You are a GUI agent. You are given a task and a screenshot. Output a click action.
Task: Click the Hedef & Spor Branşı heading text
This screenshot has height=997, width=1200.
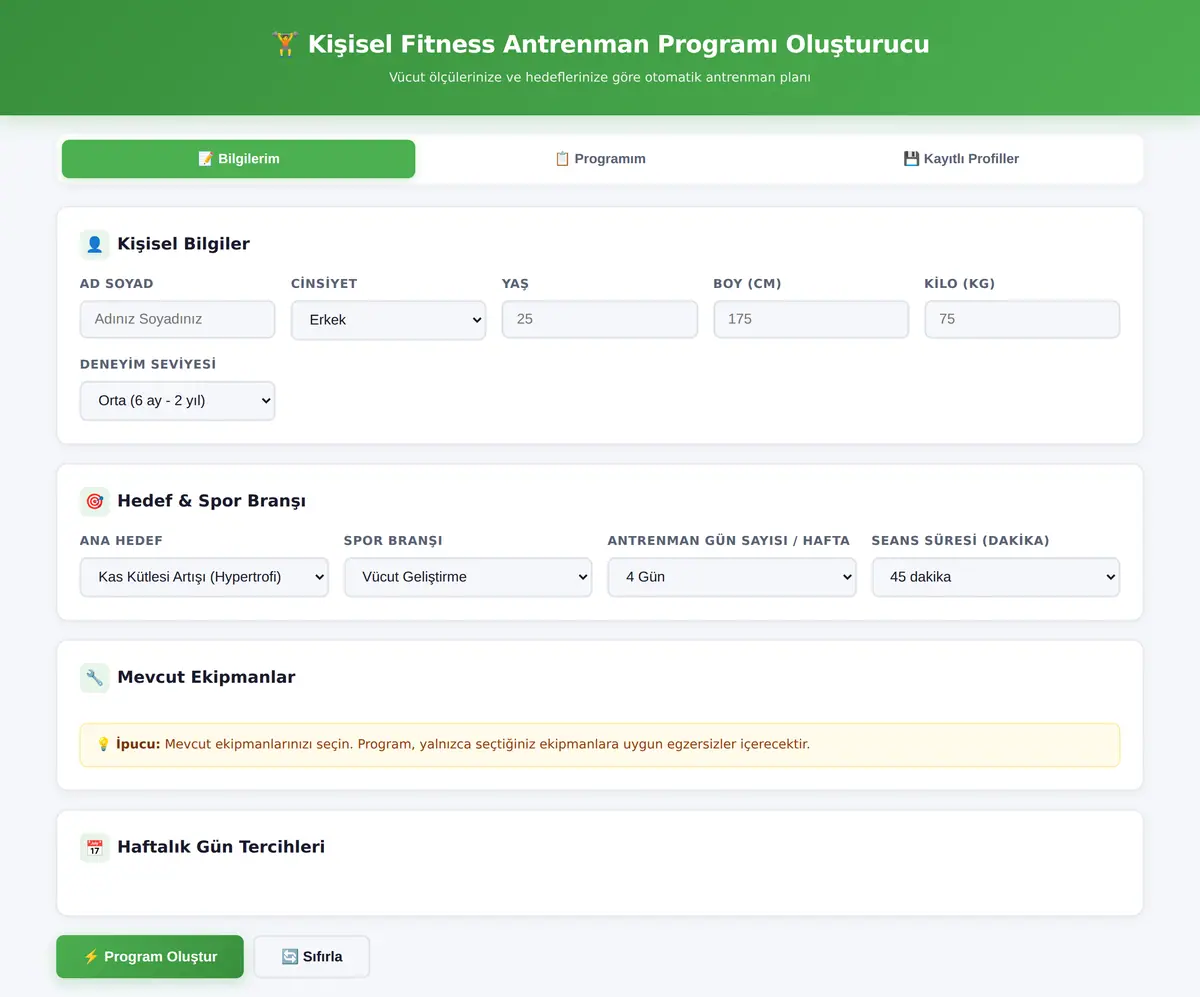[211, 501]
